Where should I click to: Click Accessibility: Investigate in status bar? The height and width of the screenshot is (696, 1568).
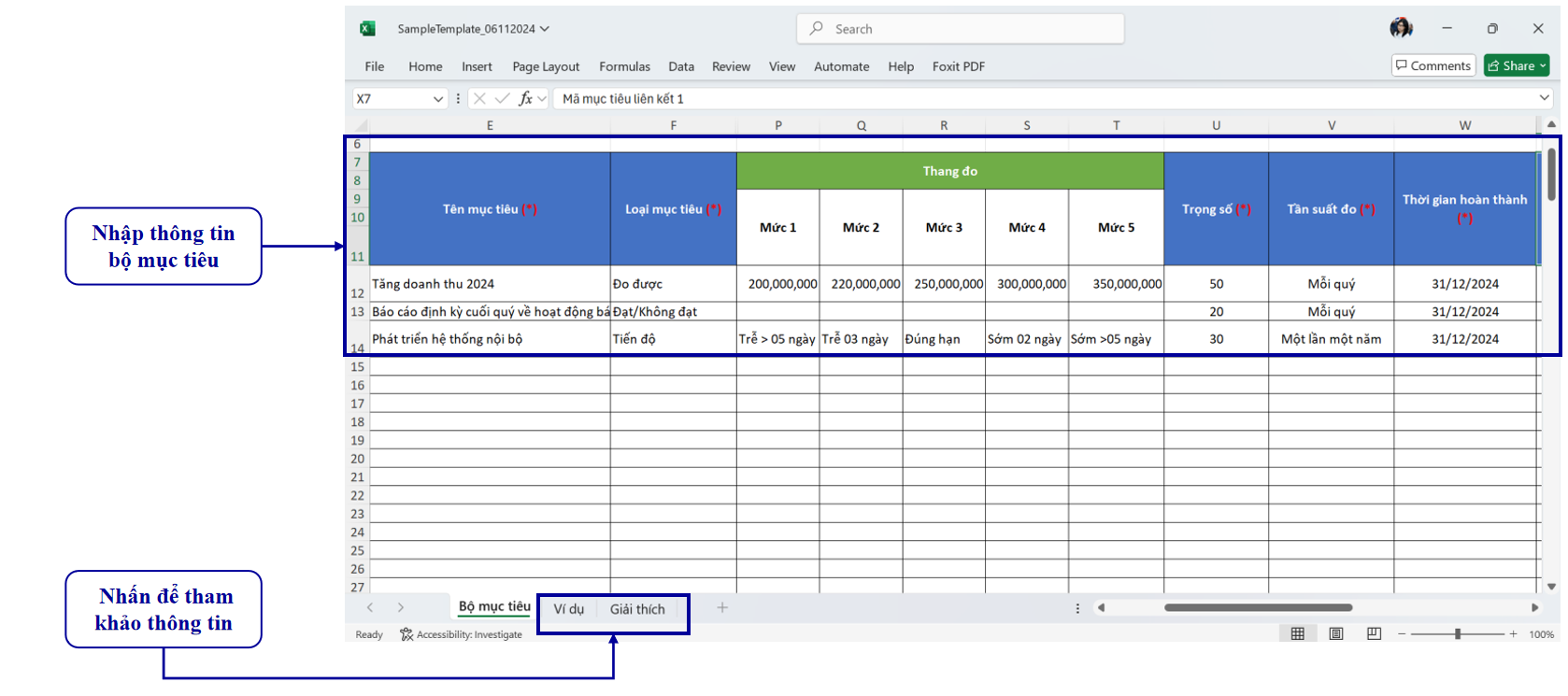pos(462,635)
